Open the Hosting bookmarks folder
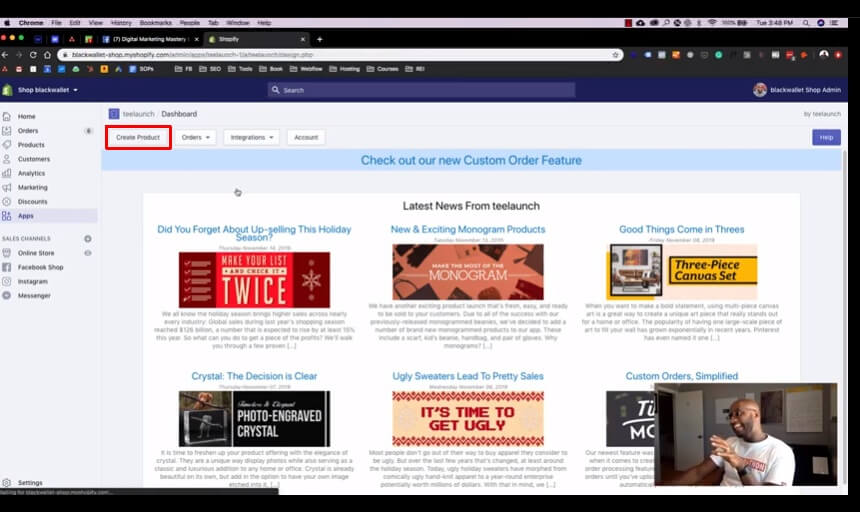Viewport: 860px width, 512px height. tap(344, 69)
